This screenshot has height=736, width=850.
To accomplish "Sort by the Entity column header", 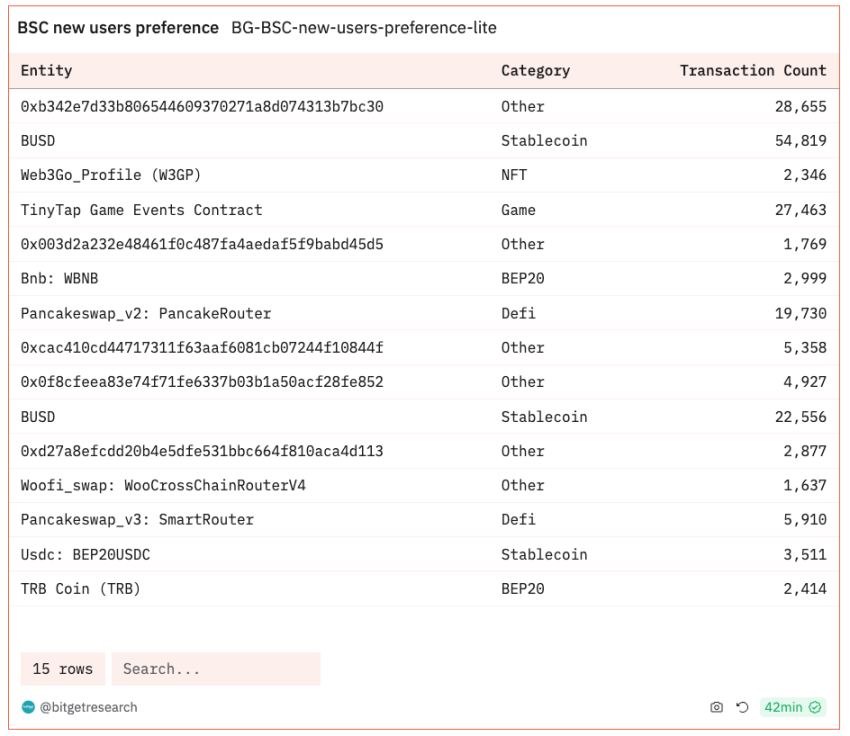I will [x=46, y=71].
